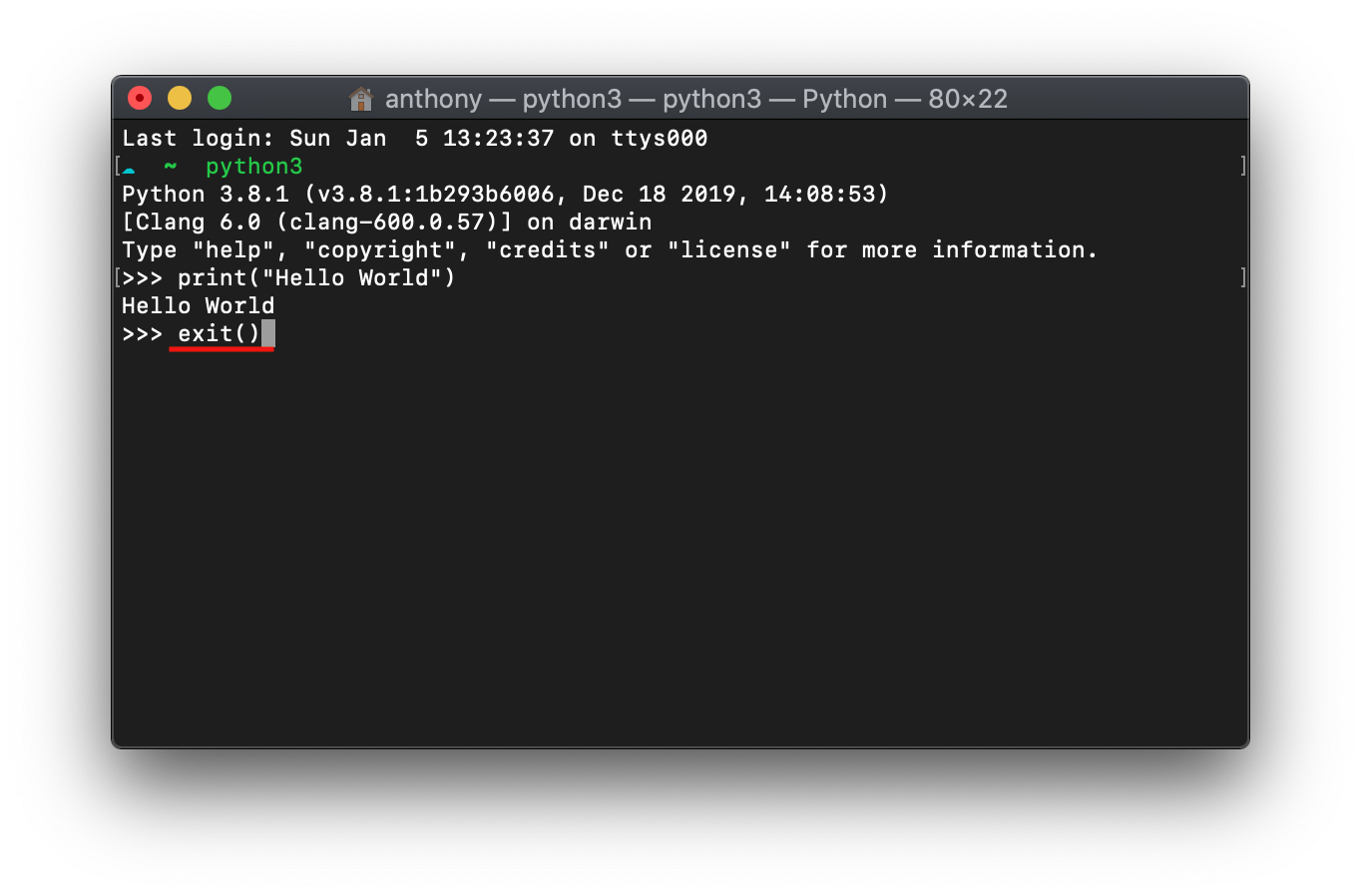Click the green full-screen zoom button
1361x896 pixels.
pos(220,98)
